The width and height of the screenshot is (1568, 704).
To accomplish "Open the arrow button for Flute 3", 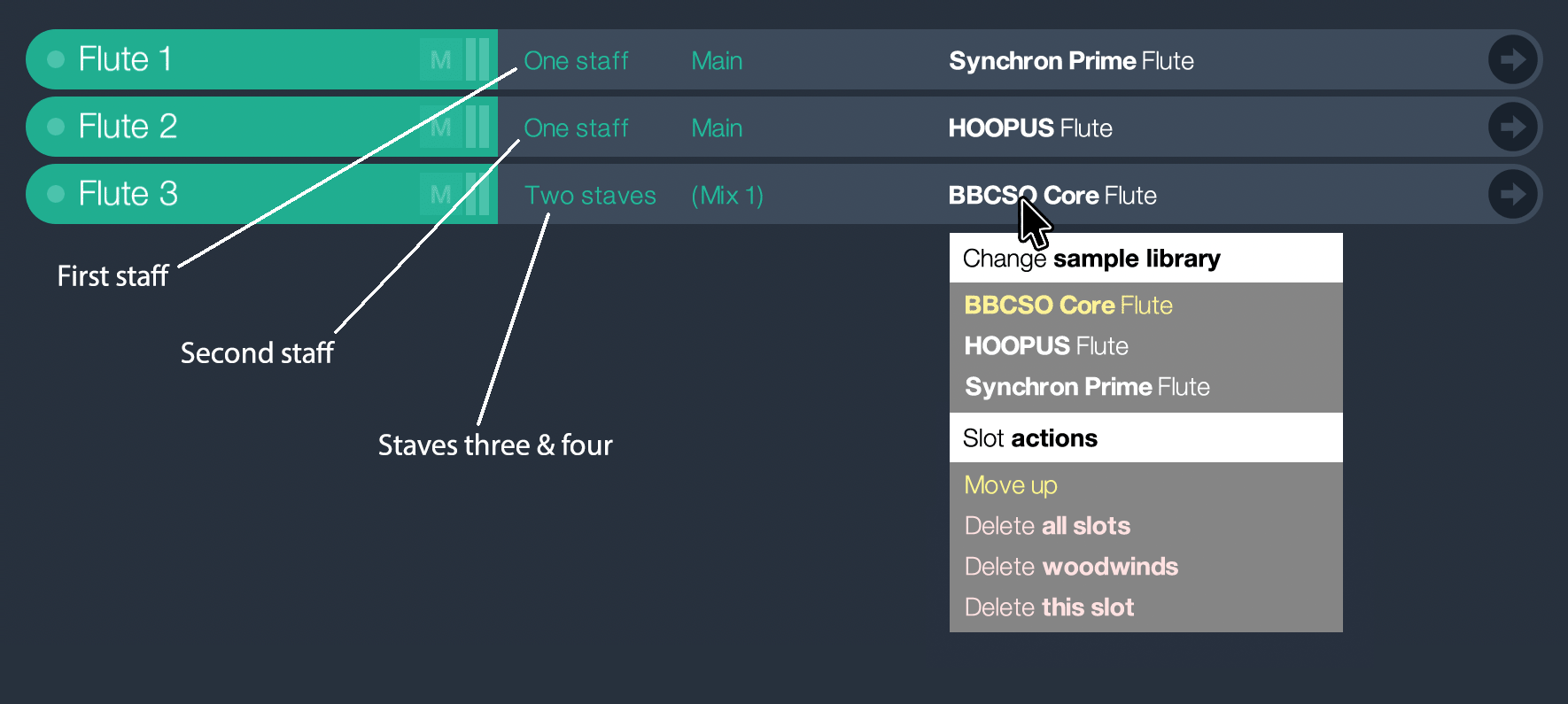I will 1512,194.
